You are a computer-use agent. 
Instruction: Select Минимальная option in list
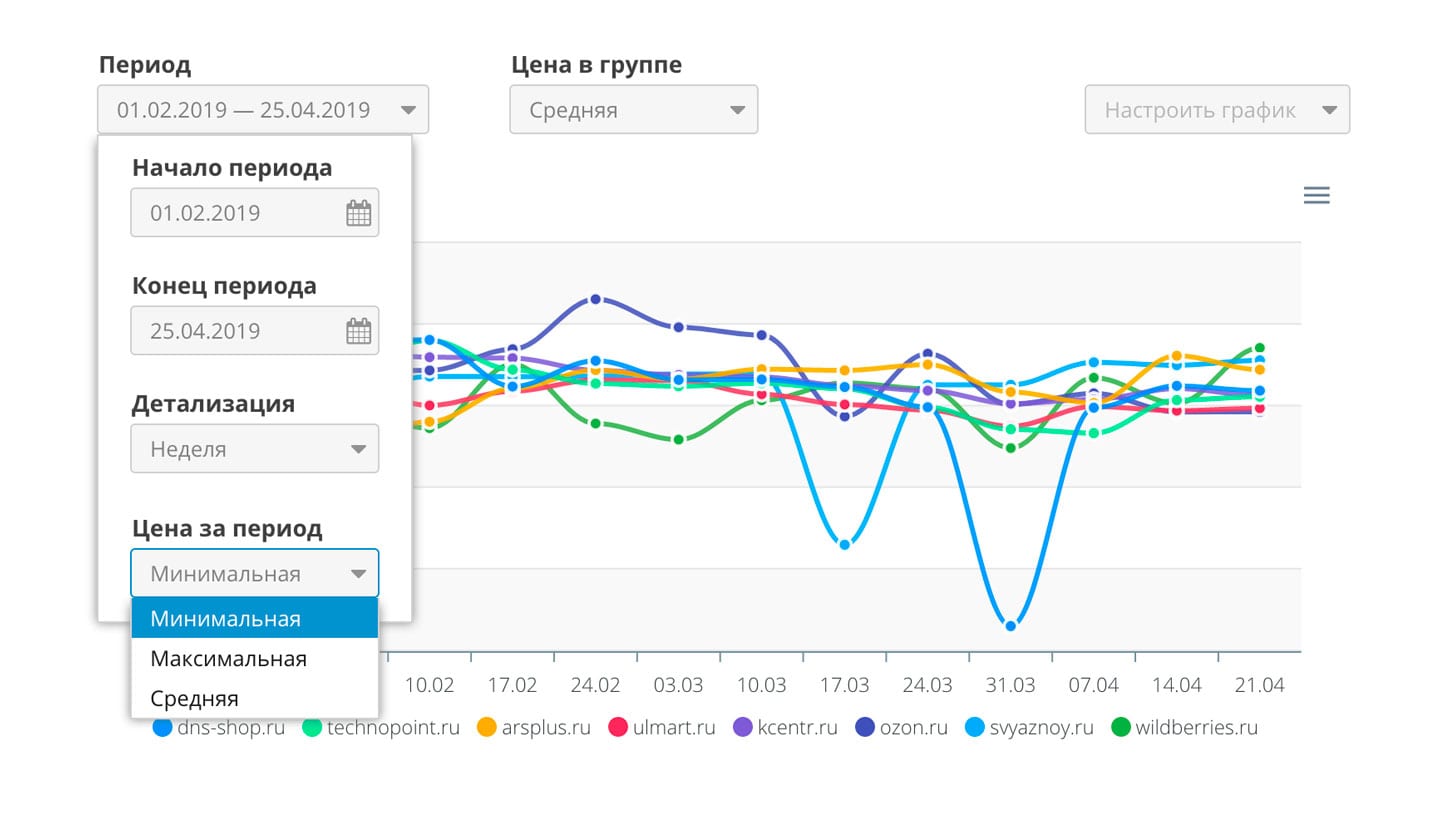[255, 618]
